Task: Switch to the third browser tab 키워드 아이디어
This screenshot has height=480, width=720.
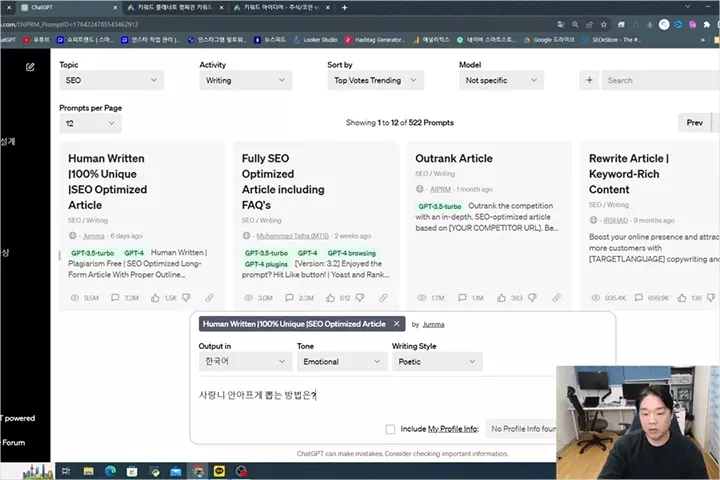Action: click(x=281, y=7)
